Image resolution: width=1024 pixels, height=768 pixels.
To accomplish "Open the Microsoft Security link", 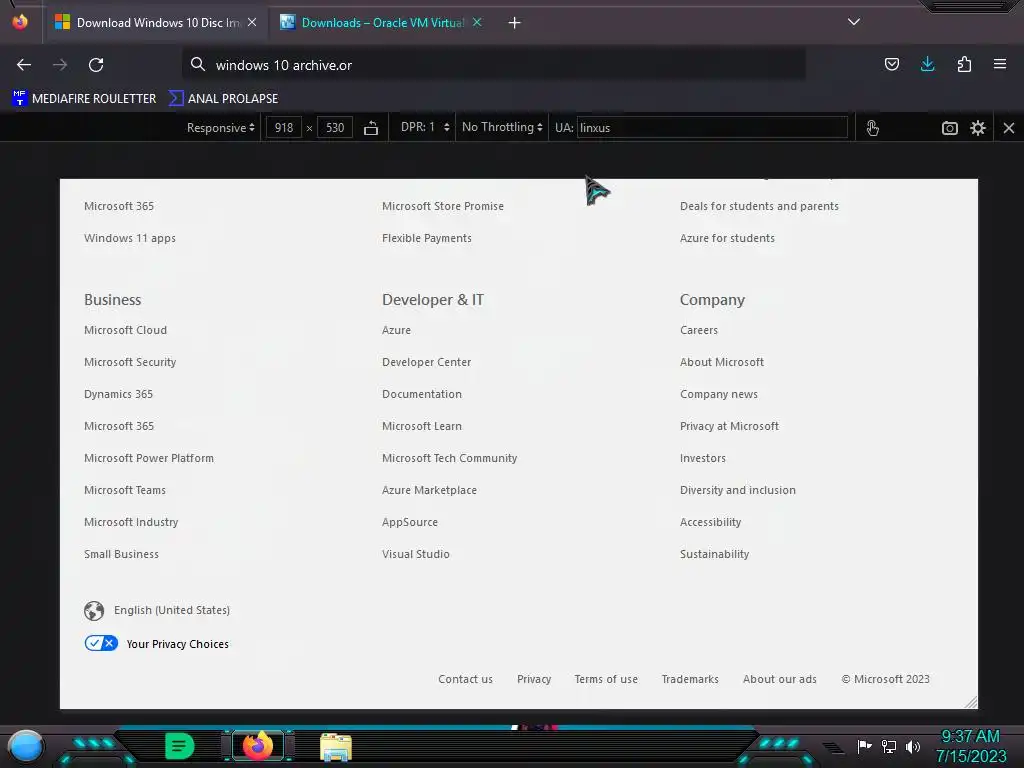I will (x=130, y=362).
